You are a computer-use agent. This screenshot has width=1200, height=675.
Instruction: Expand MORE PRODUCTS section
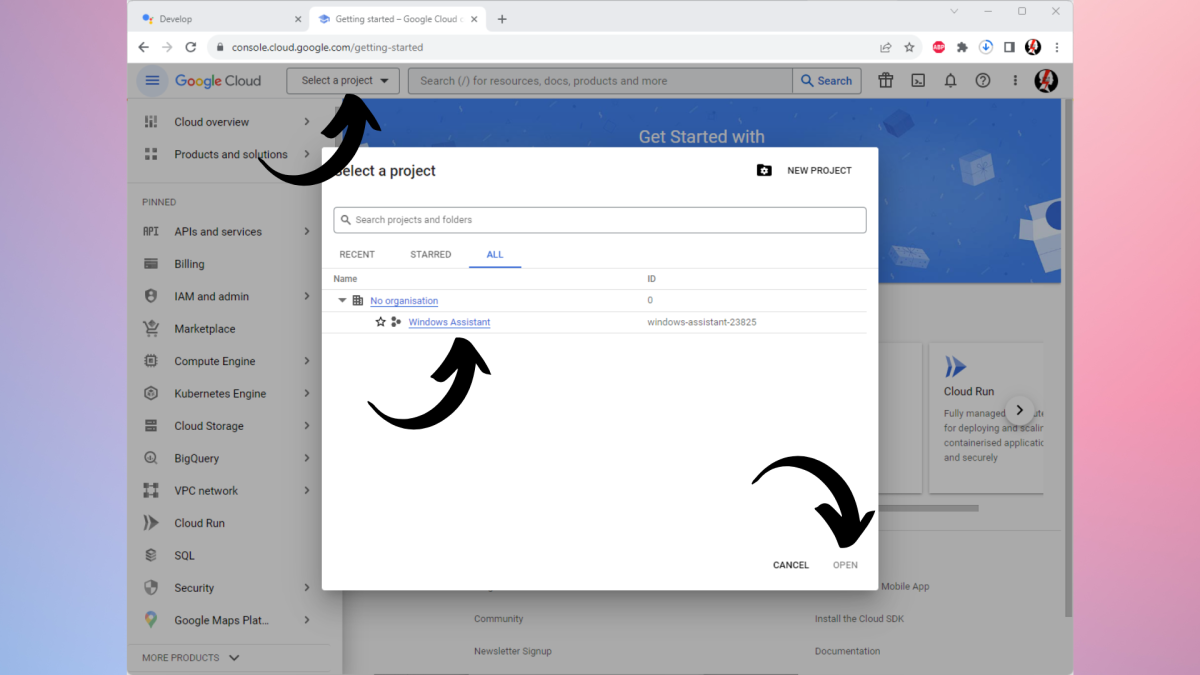point(191,657)
